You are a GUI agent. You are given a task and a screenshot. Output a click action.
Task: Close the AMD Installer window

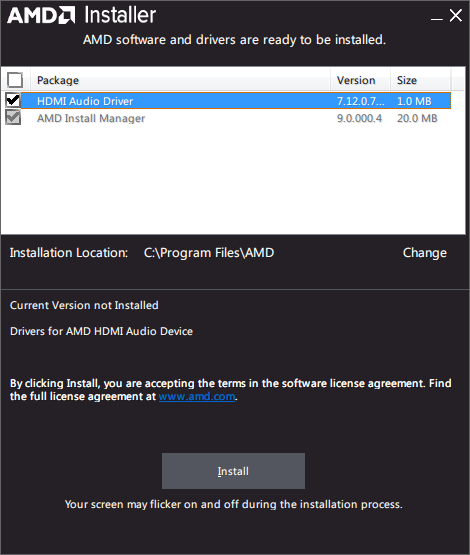click(456, 16)
